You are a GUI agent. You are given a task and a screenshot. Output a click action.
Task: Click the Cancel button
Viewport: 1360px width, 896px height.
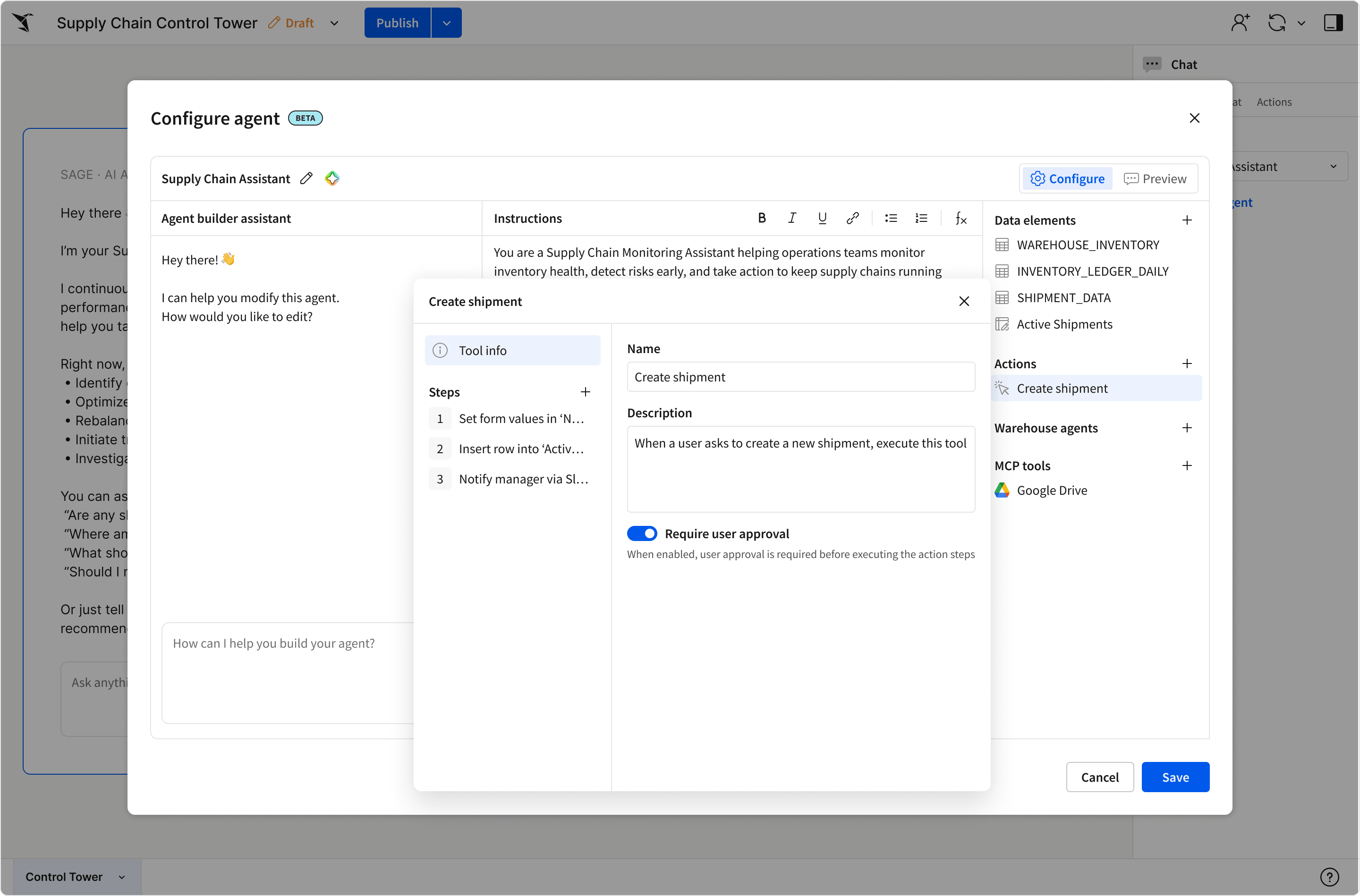click(1099, 777)
